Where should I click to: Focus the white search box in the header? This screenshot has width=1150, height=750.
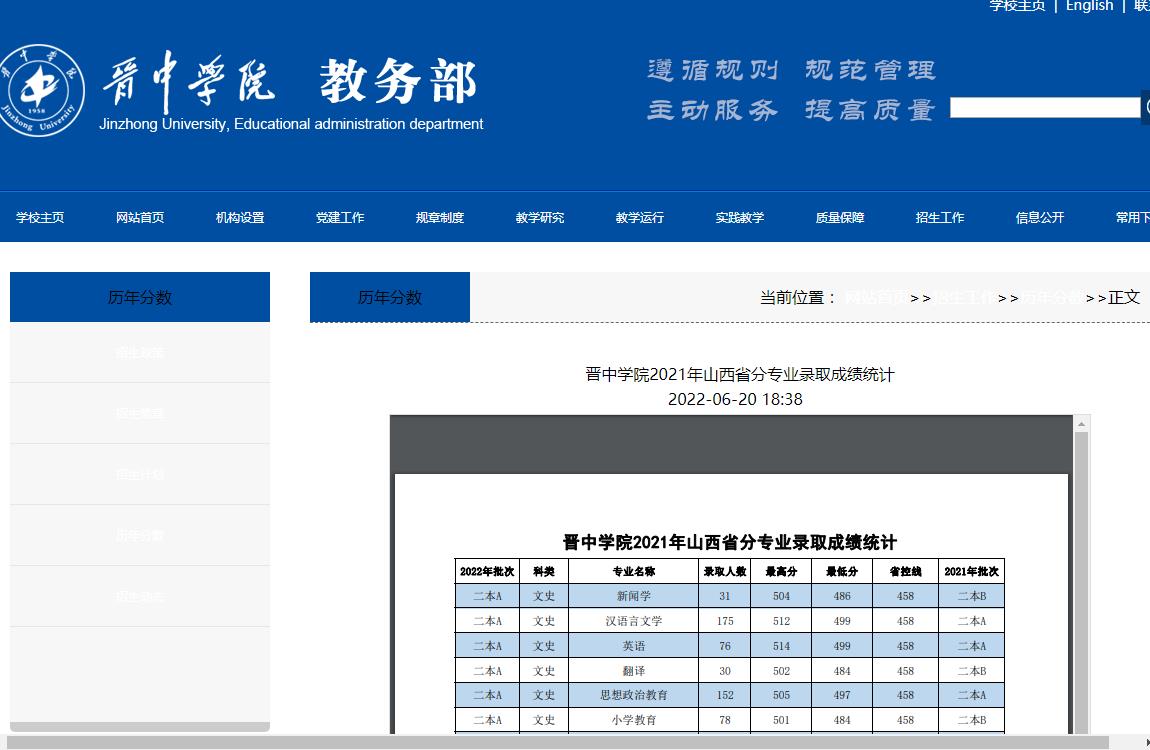point(1045,107)
